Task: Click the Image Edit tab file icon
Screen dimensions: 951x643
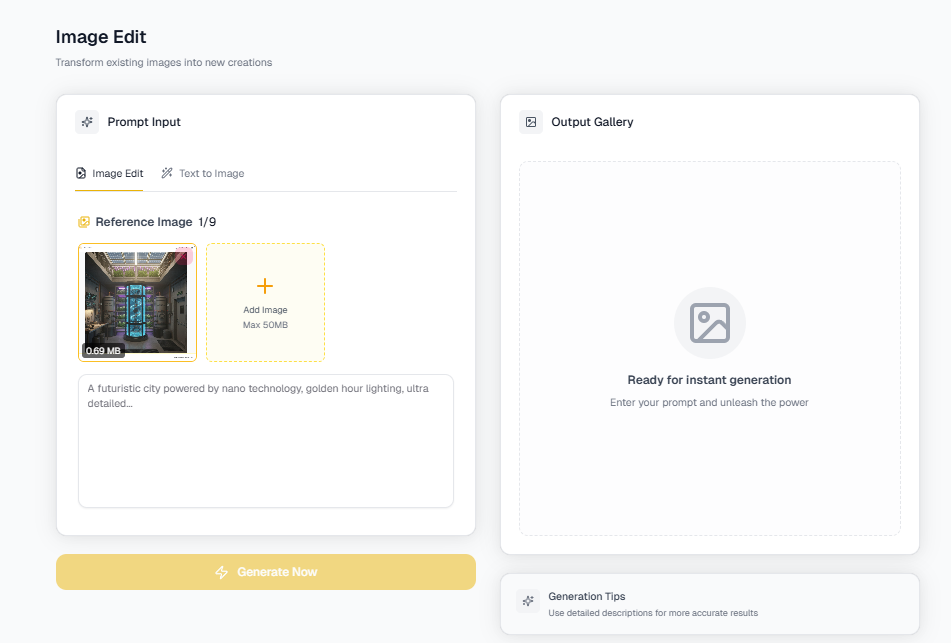Action: click(x=81, y=173)
